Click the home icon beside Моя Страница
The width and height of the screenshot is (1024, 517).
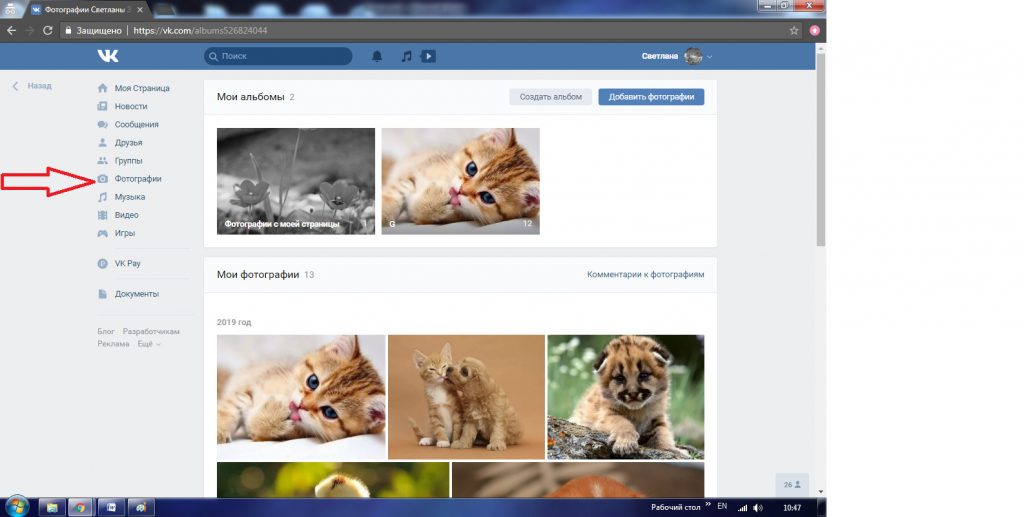coord(103,88)
